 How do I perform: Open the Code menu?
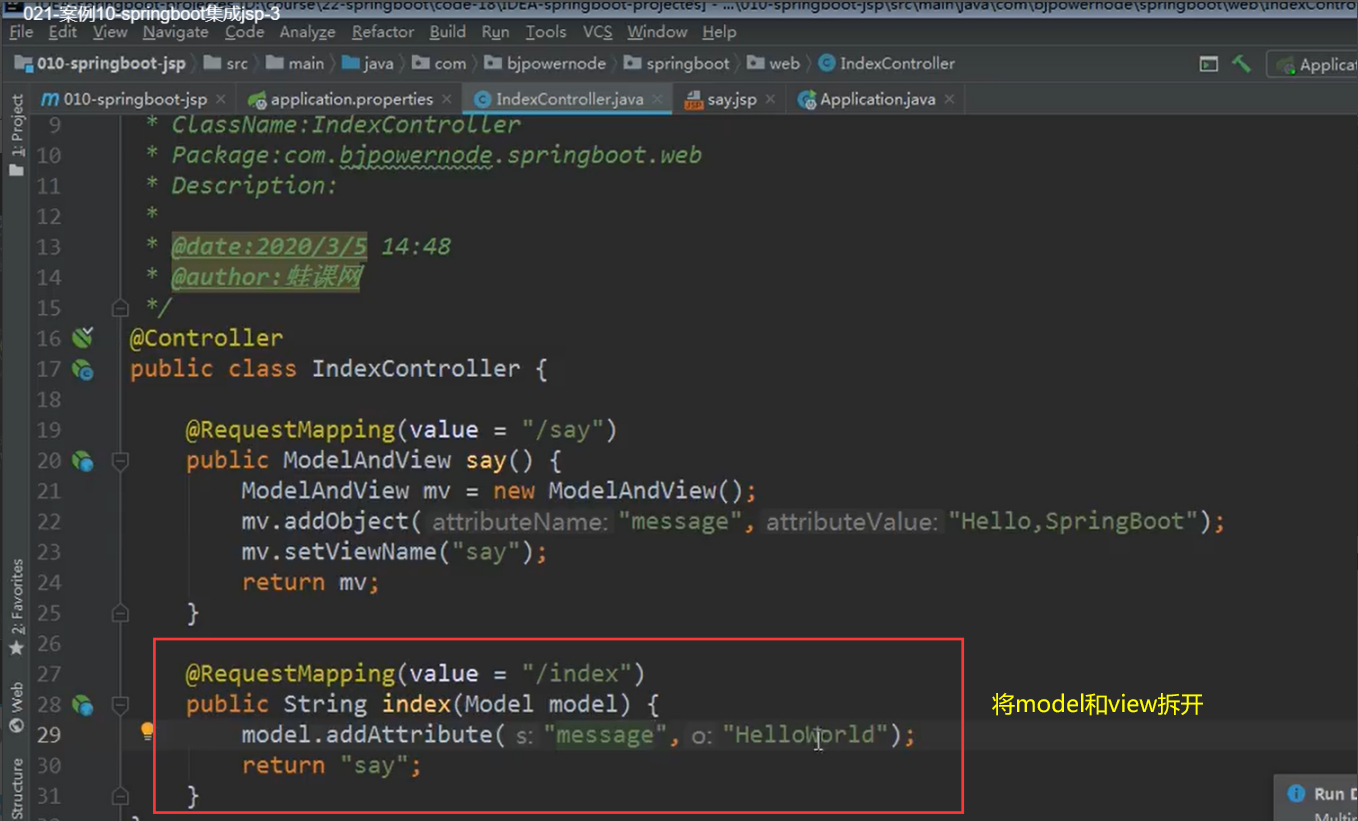point(244,32)
